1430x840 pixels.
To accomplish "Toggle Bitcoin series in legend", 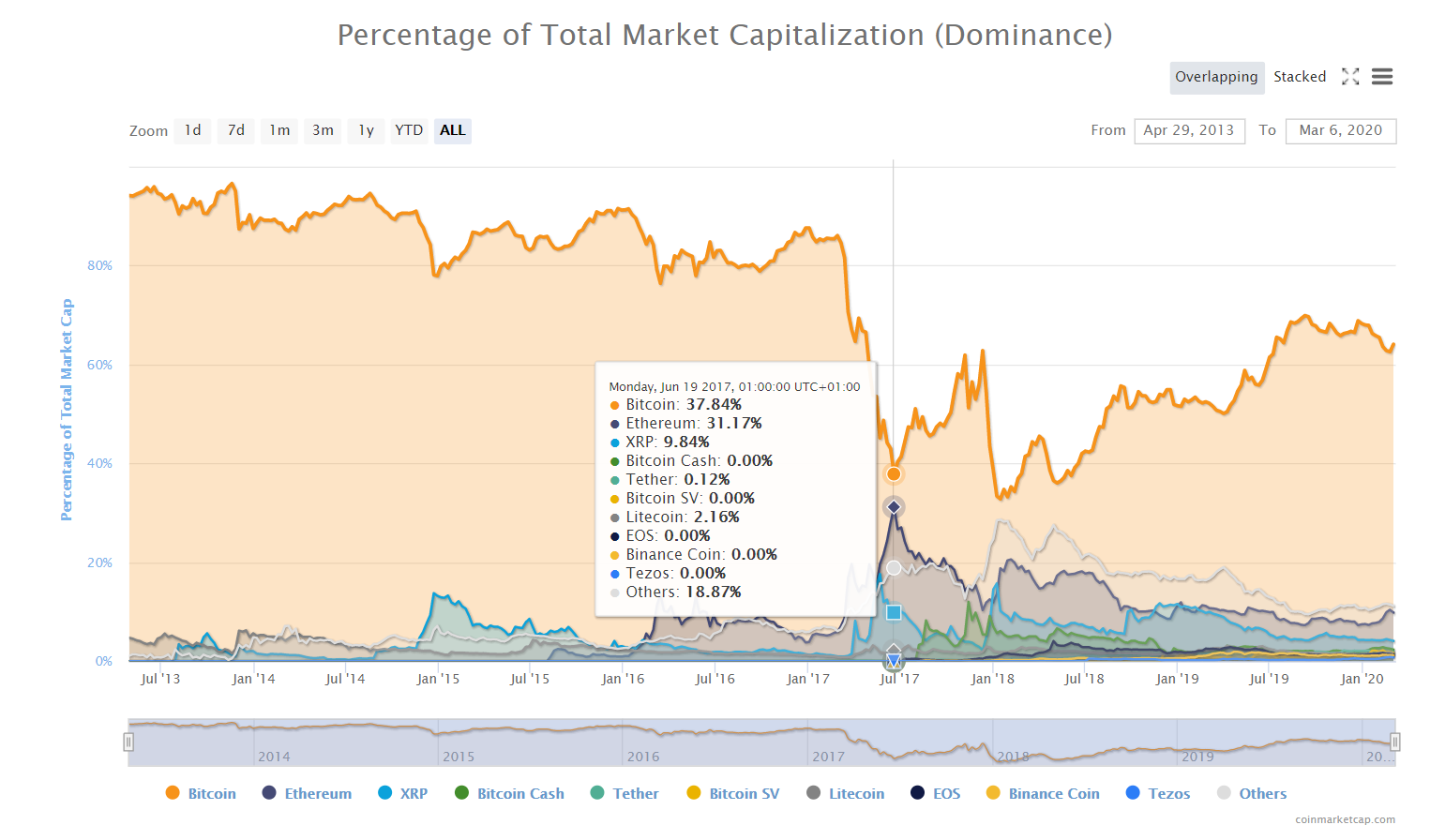I will pyautogui.click(x=201, y=793).
